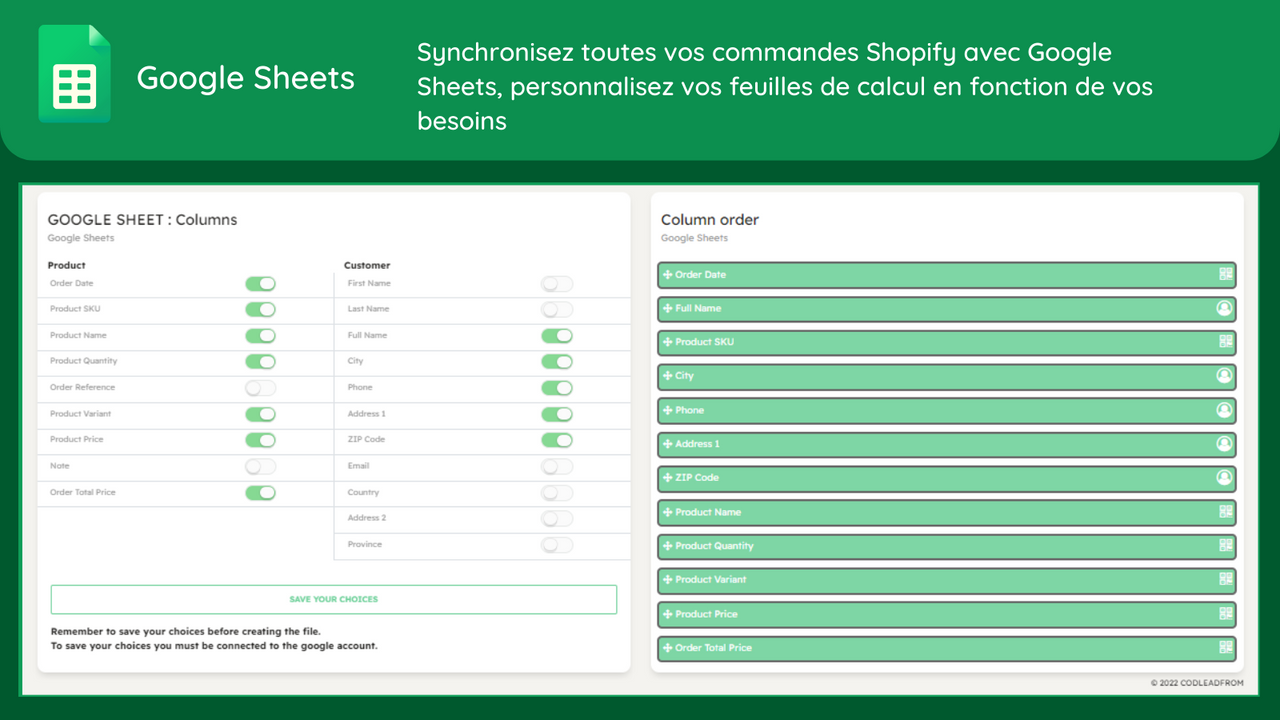Click the customer avatar icon on Full Name bar

[1224, 308]
